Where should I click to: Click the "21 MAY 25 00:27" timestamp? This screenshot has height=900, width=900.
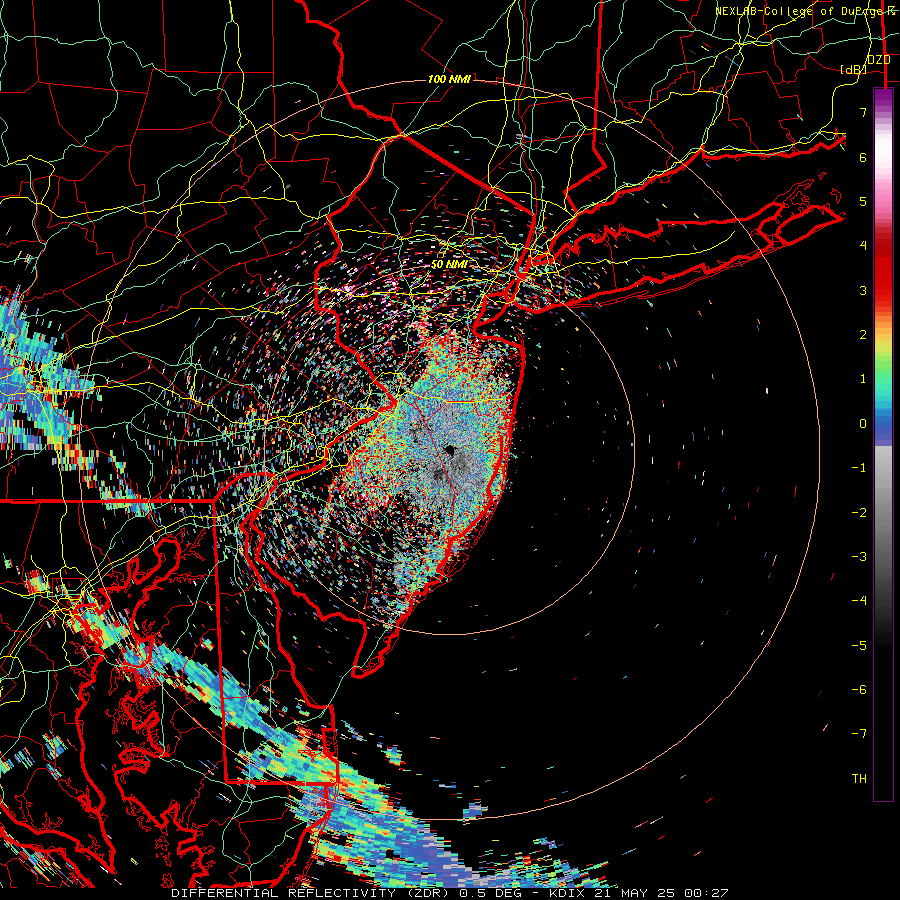(660, 893)
